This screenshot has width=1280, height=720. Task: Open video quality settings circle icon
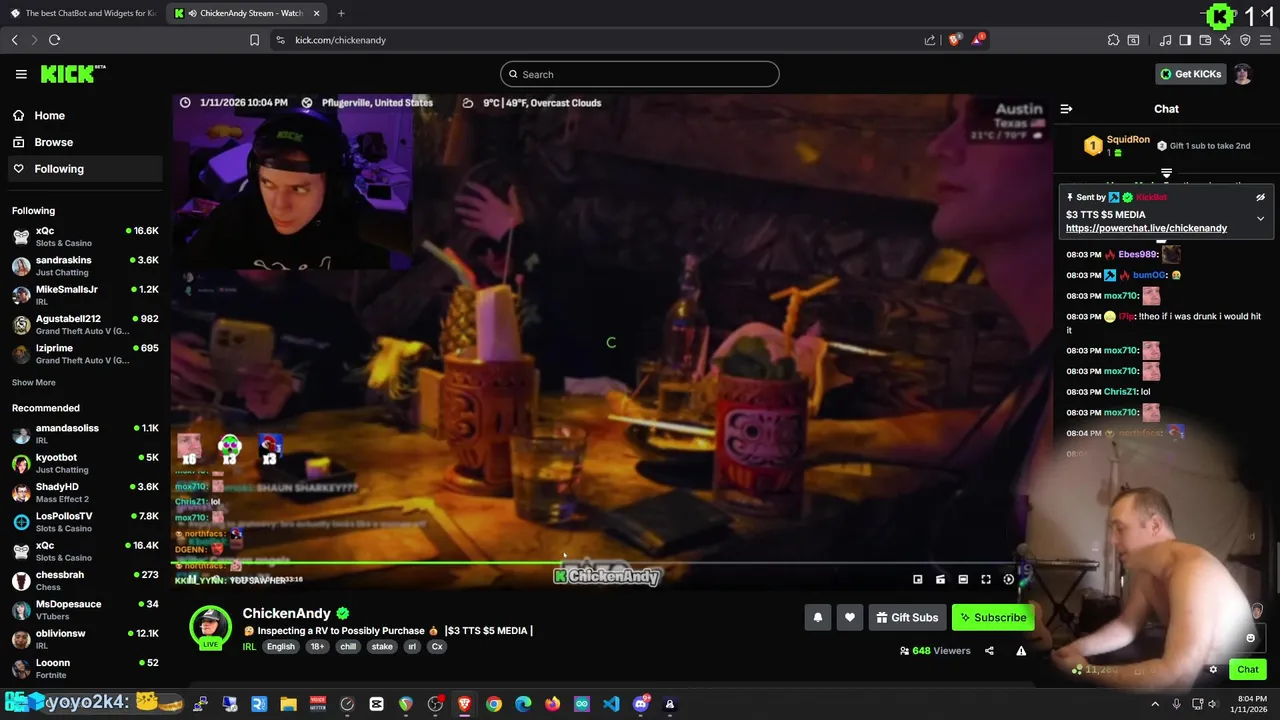[1008, 579]
